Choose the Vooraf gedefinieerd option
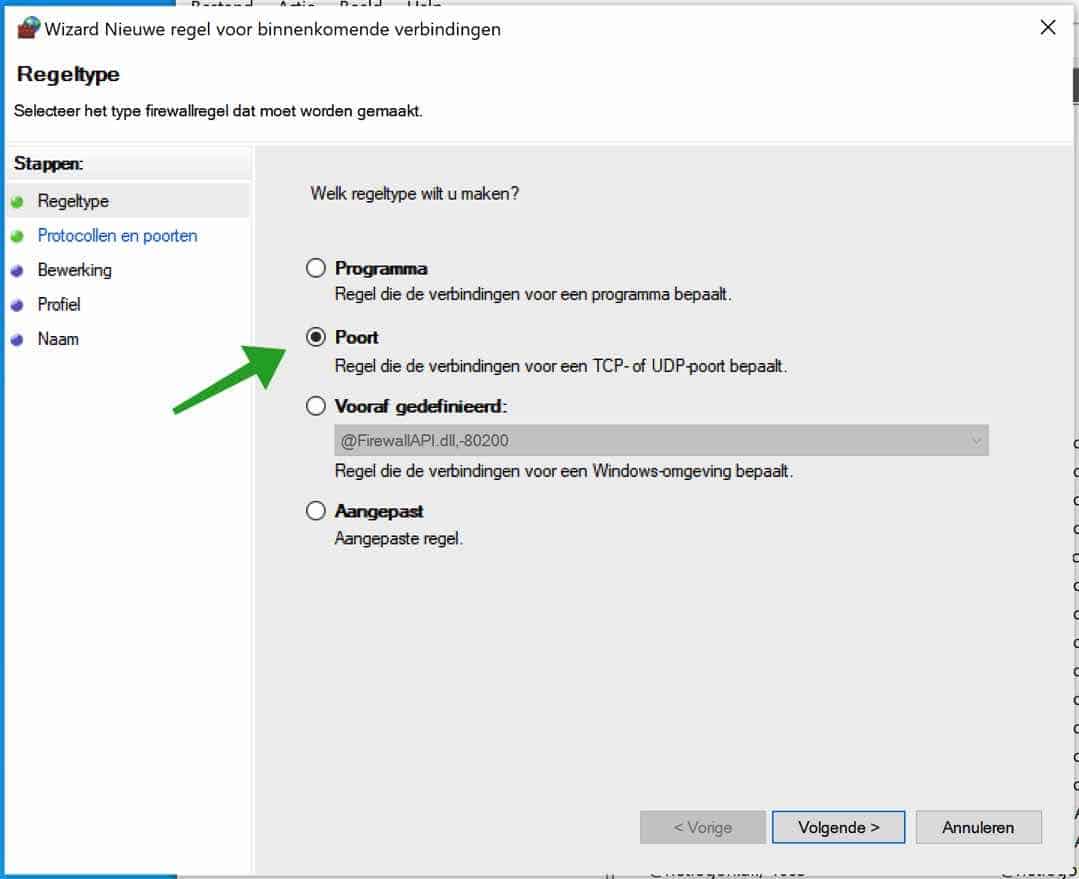 tap(315, 406)
